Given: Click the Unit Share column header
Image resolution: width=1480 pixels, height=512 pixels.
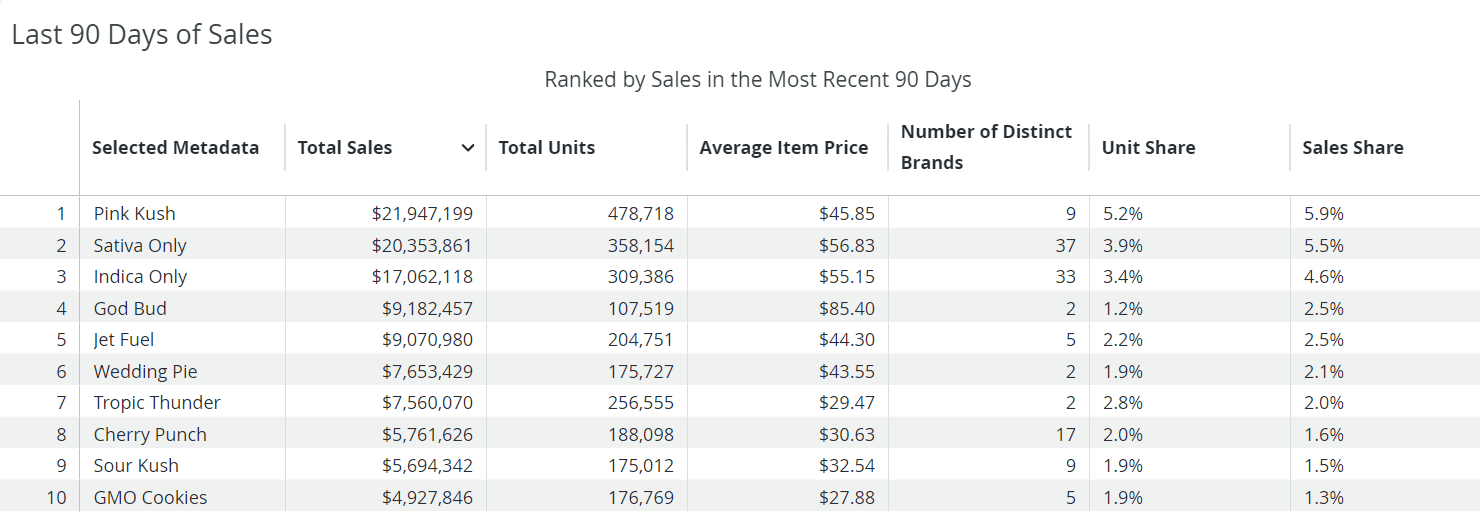Looking at the screenshot, I should click(x=1148, y=148).
